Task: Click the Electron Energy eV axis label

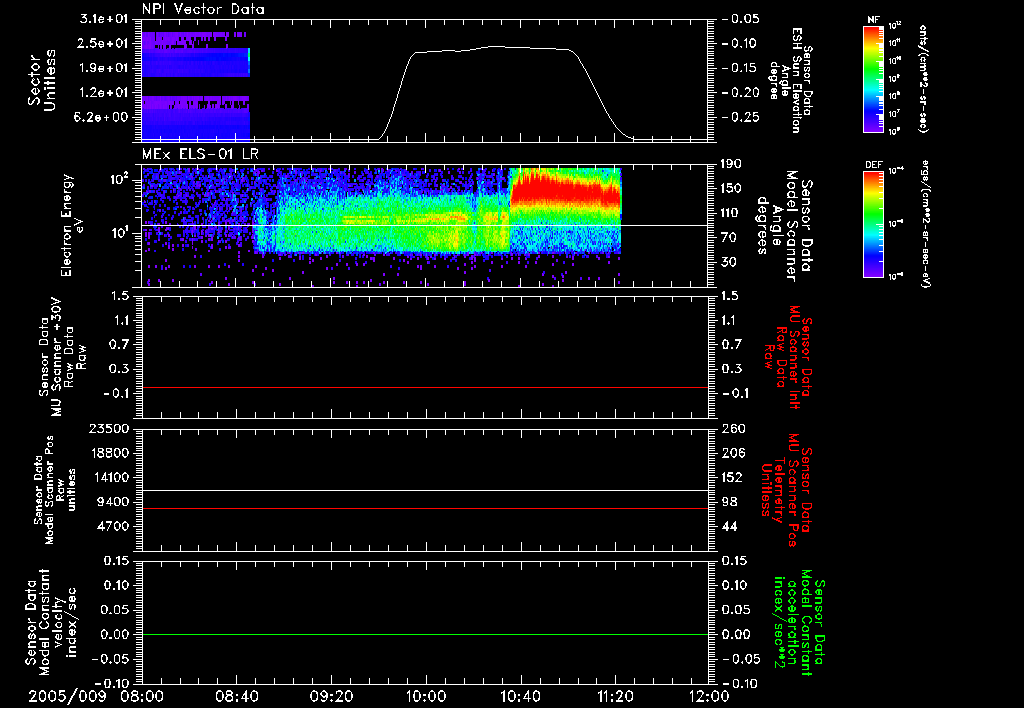Action: pos(72,225)
